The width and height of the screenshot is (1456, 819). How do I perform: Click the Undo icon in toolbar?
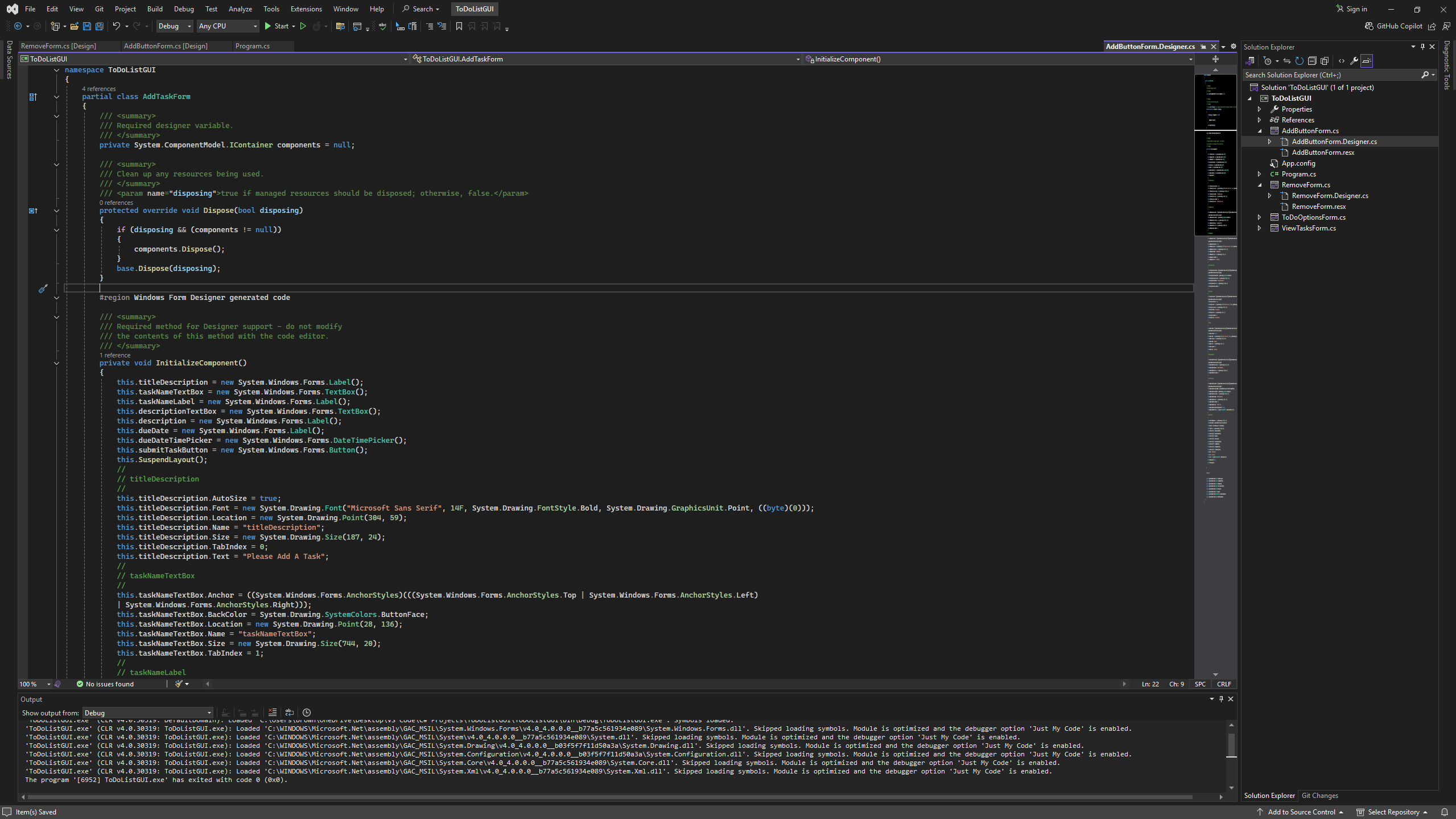click(116, 26)
